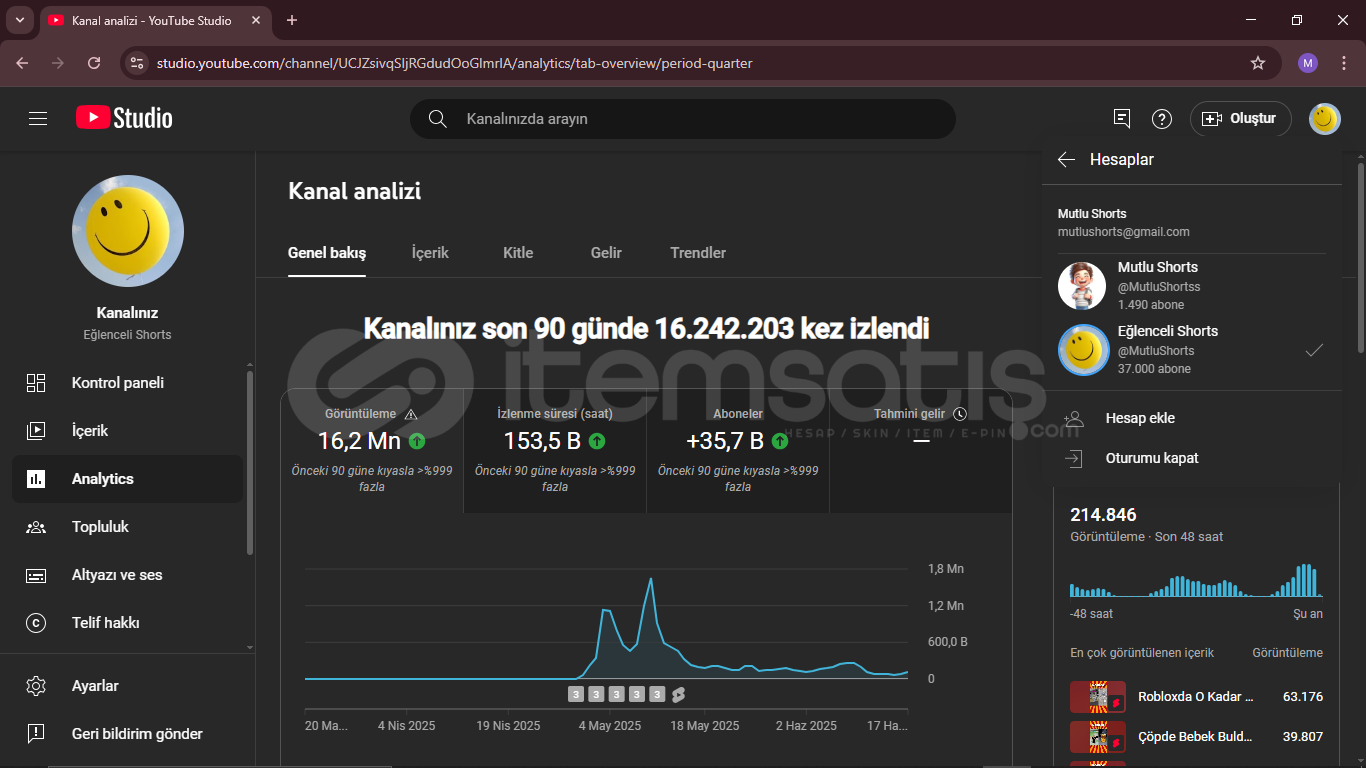Image resolution: width=1366 pixels, height=768 pixels.
Task: Click the sidebar vertical scrollbar
Action: 250,462
